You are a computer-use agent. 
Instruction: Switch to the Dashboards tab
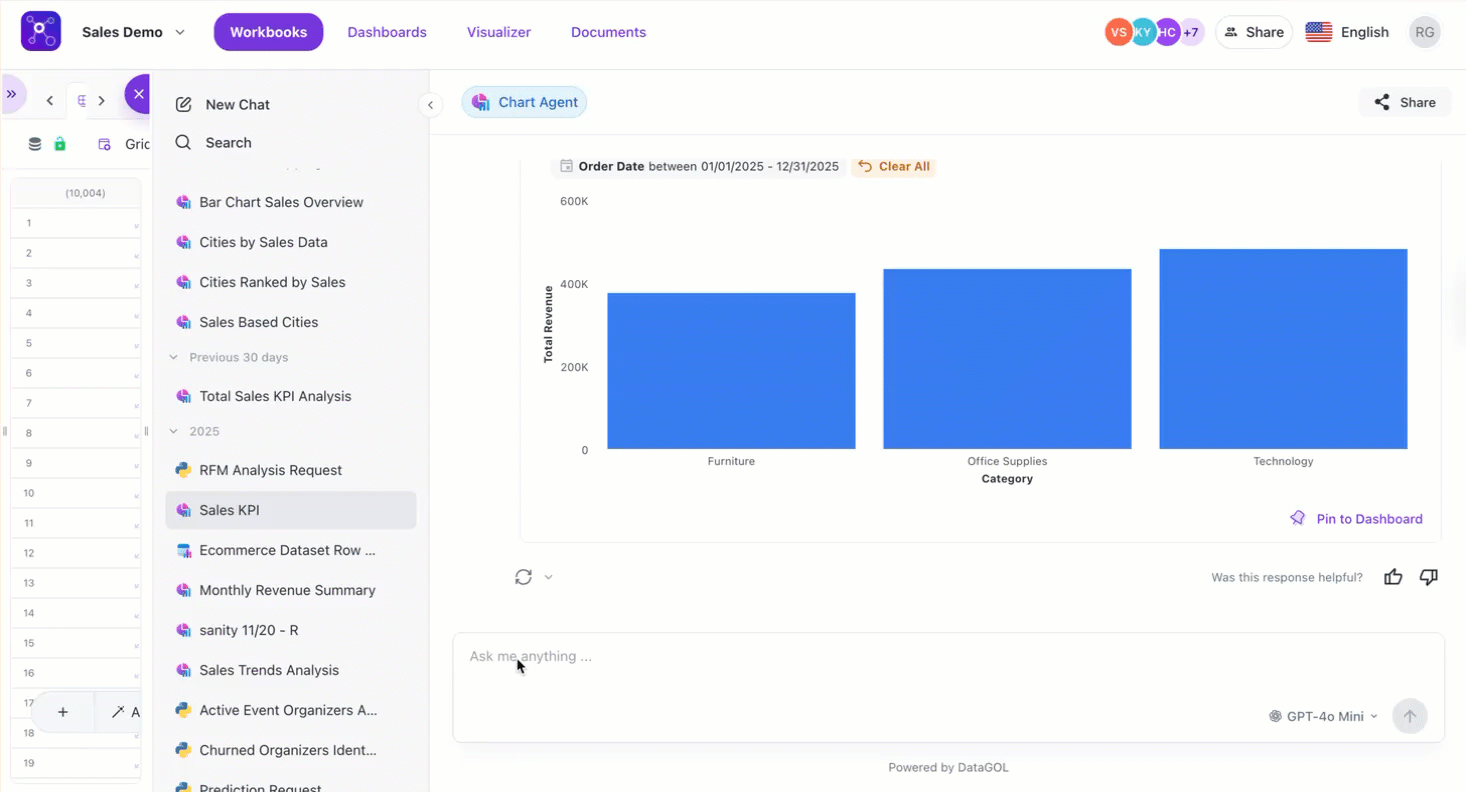click(387, 32)
